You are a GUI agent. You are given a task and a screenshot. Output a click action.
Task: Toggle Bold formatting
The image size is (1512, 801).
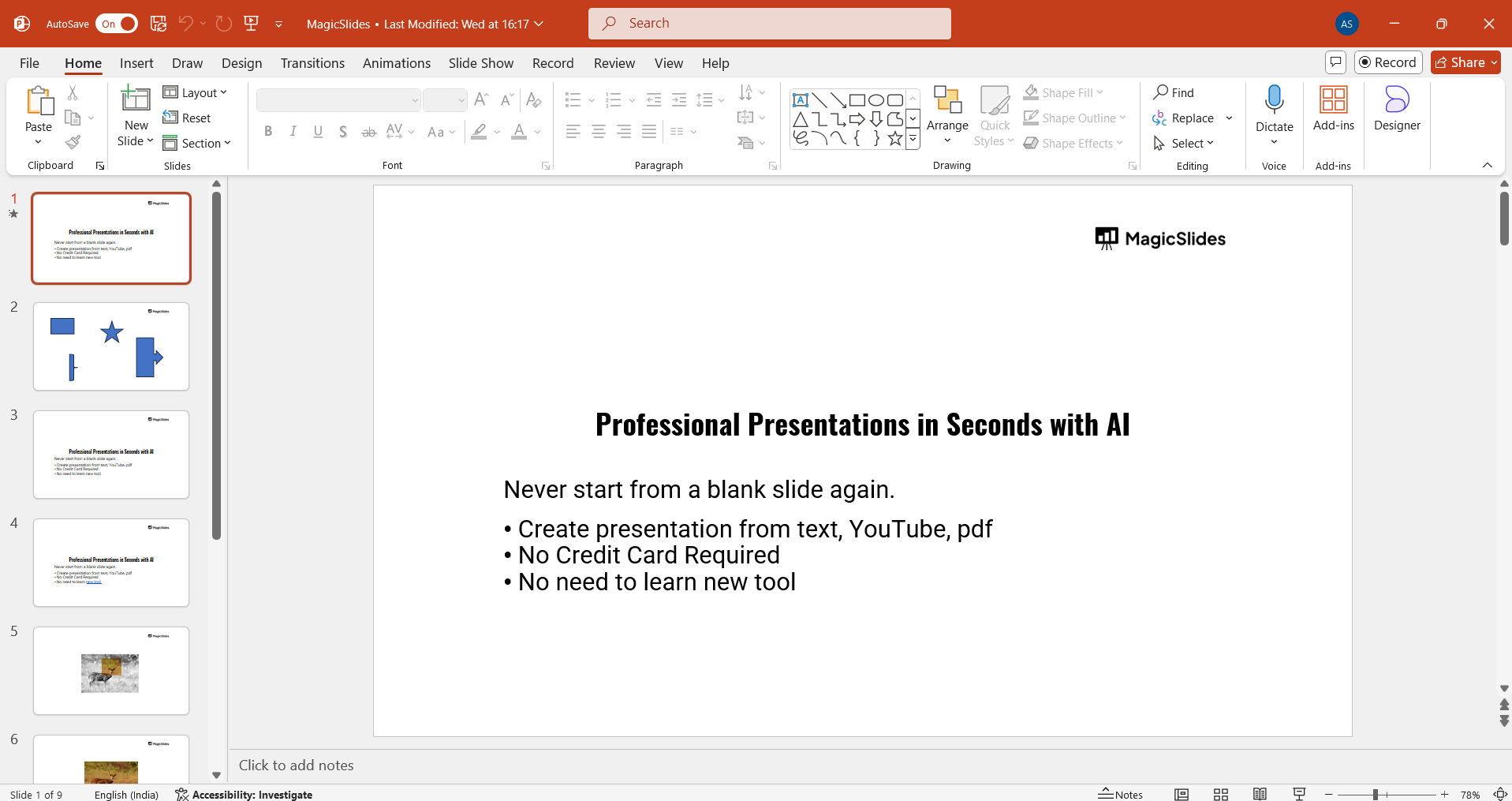[x=268, y=132]
